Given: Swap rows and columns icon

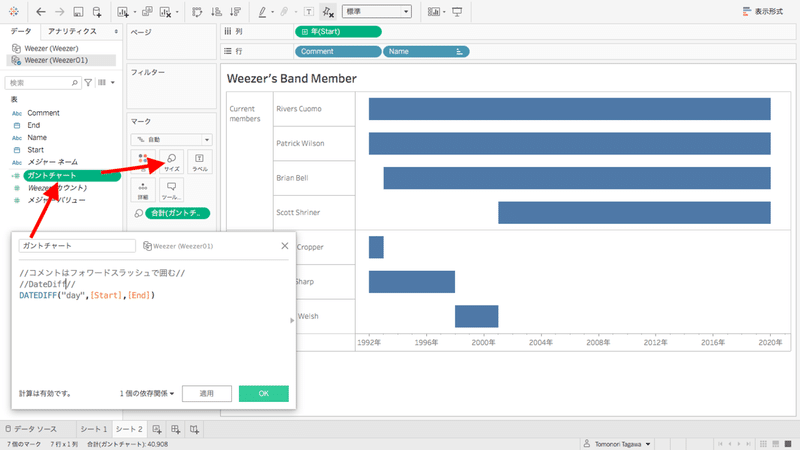Looking at the screenshot, I should coord(197,11).
